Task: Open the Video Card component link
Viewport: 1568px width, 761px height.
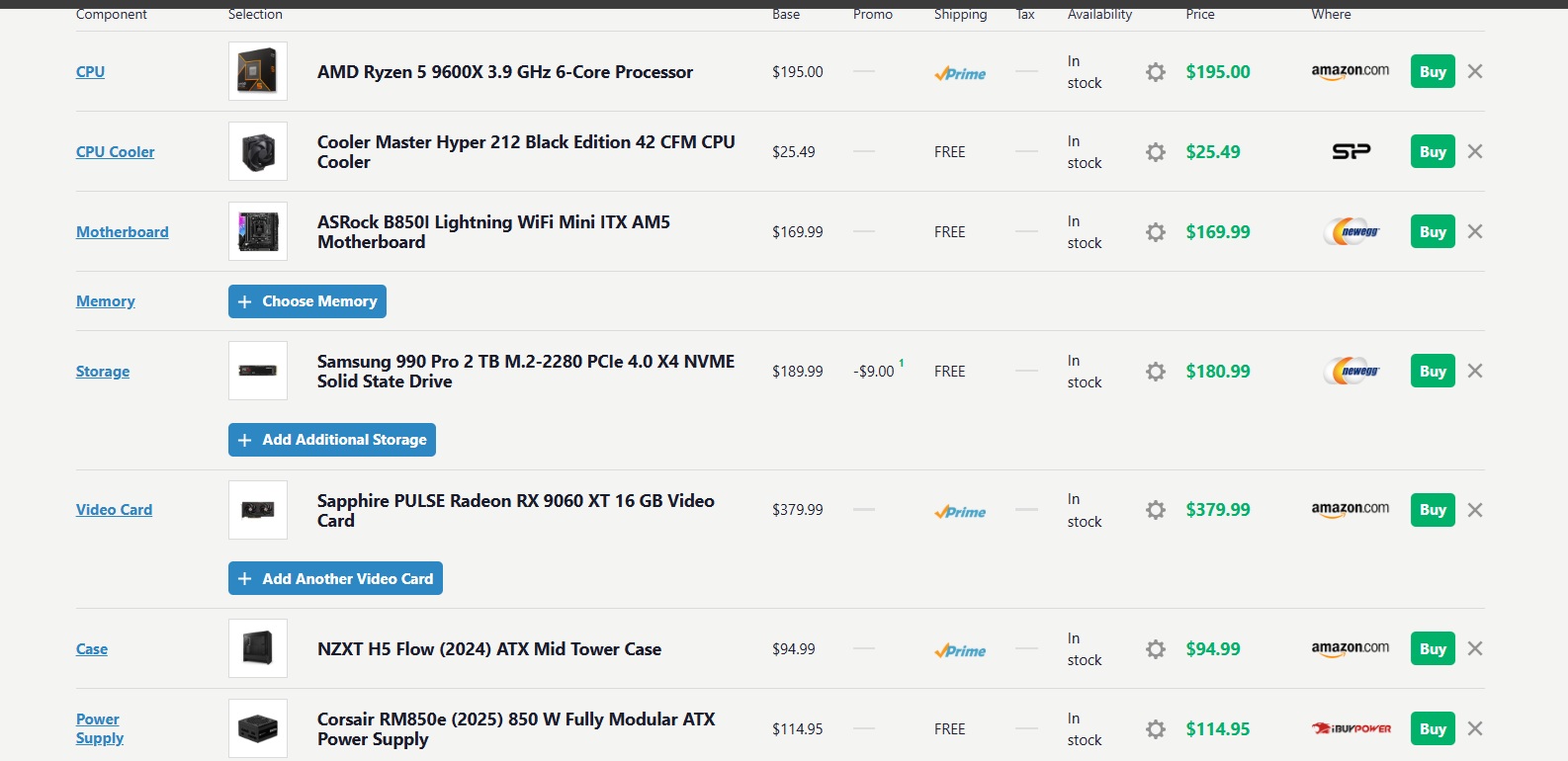Action: pos(114,510)
